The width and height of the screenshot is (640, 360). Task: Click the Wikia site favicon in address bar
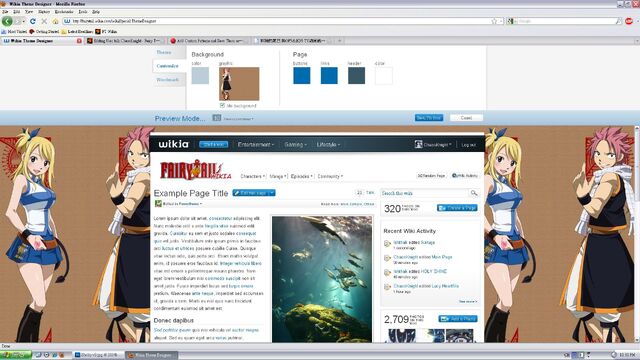point(67,21)
